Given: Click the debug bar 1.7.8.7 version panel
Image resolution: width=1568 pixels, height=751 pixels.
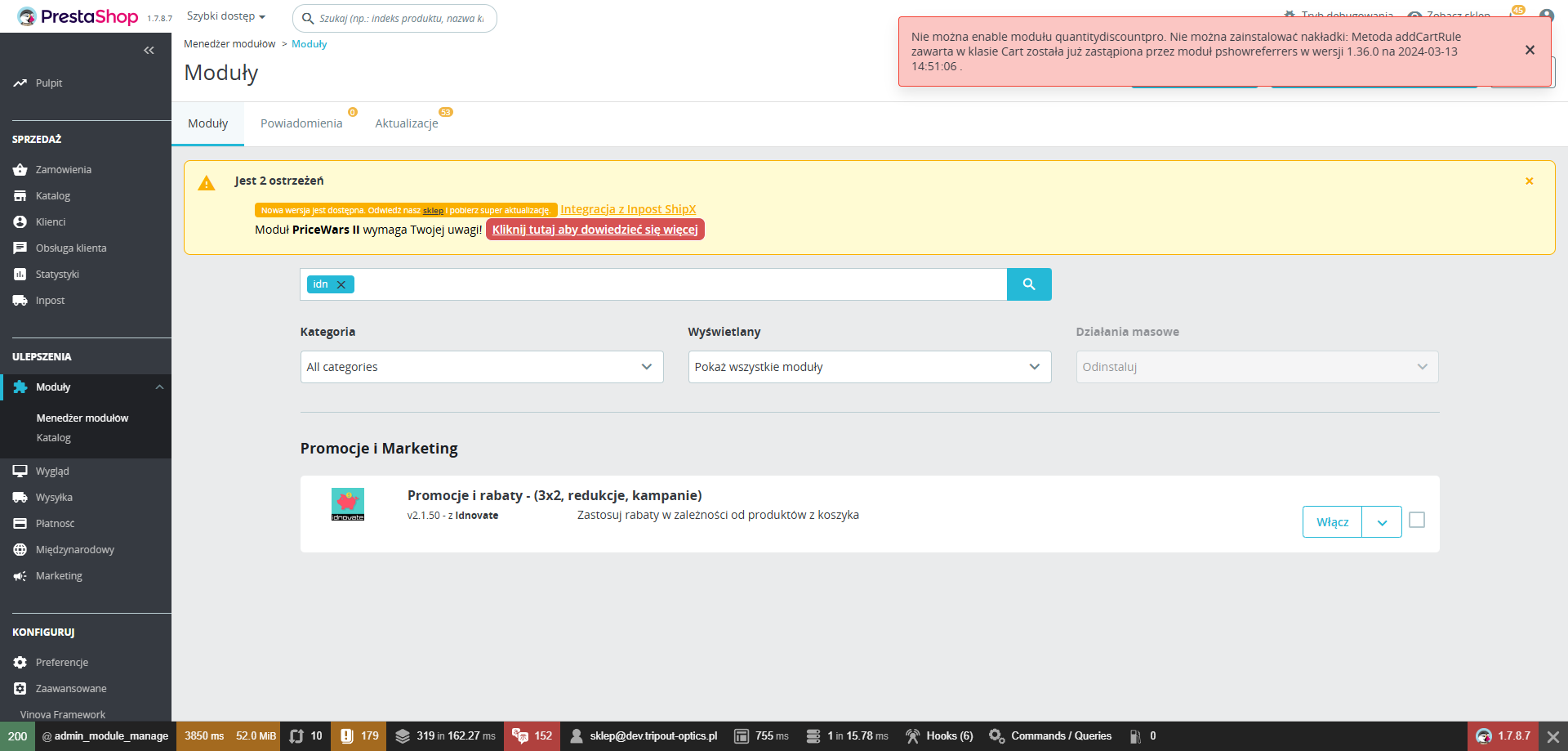Looking at the screenshot, I should (1503, 736).
